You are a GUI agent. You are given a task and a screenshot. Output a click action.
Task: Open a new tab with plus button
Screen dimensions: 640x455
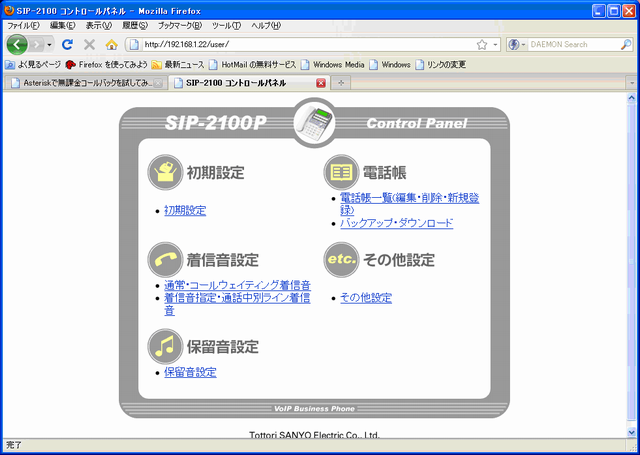(x=342, y=83)
